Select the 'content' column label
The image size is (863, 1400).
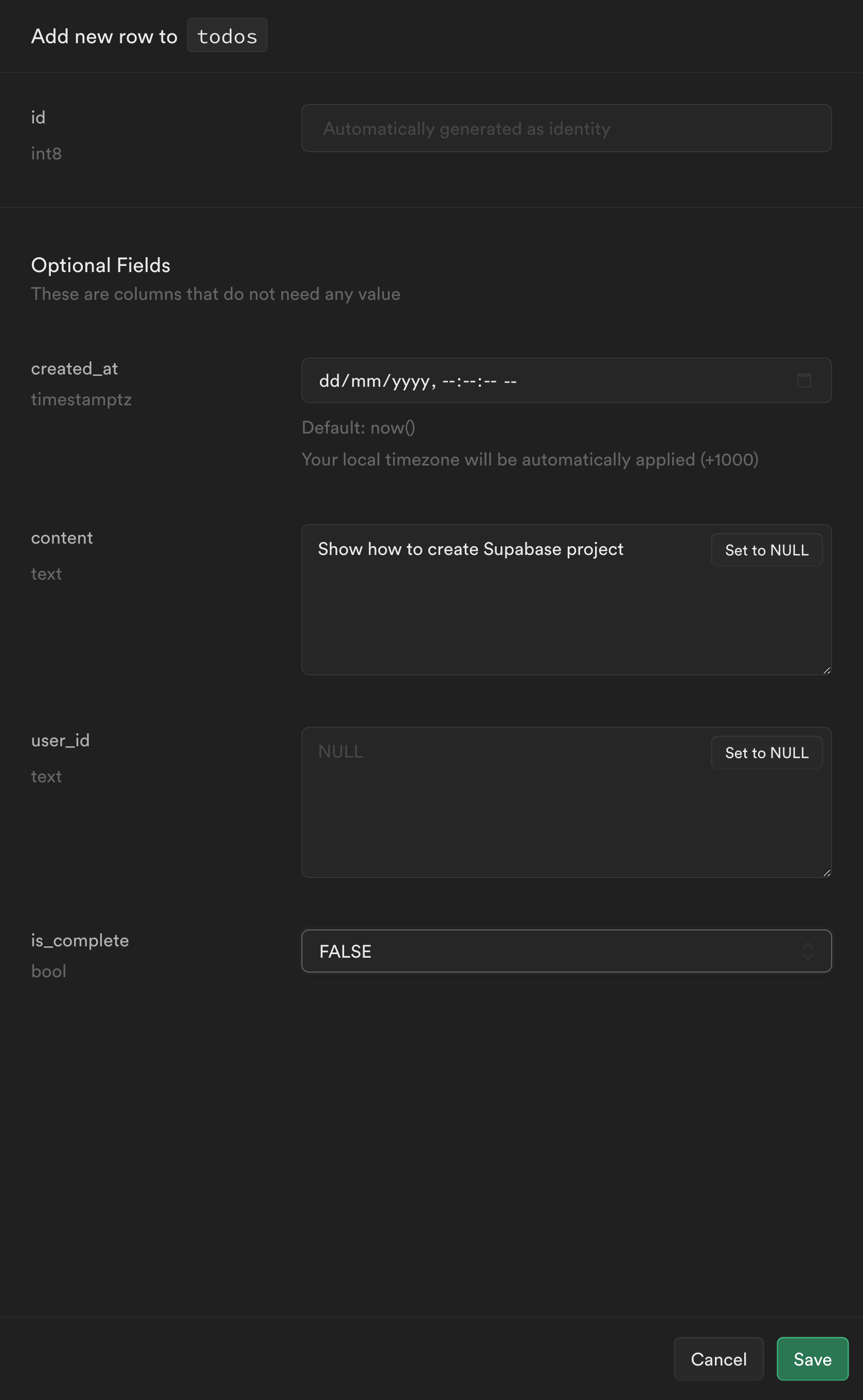pos(62,537)
